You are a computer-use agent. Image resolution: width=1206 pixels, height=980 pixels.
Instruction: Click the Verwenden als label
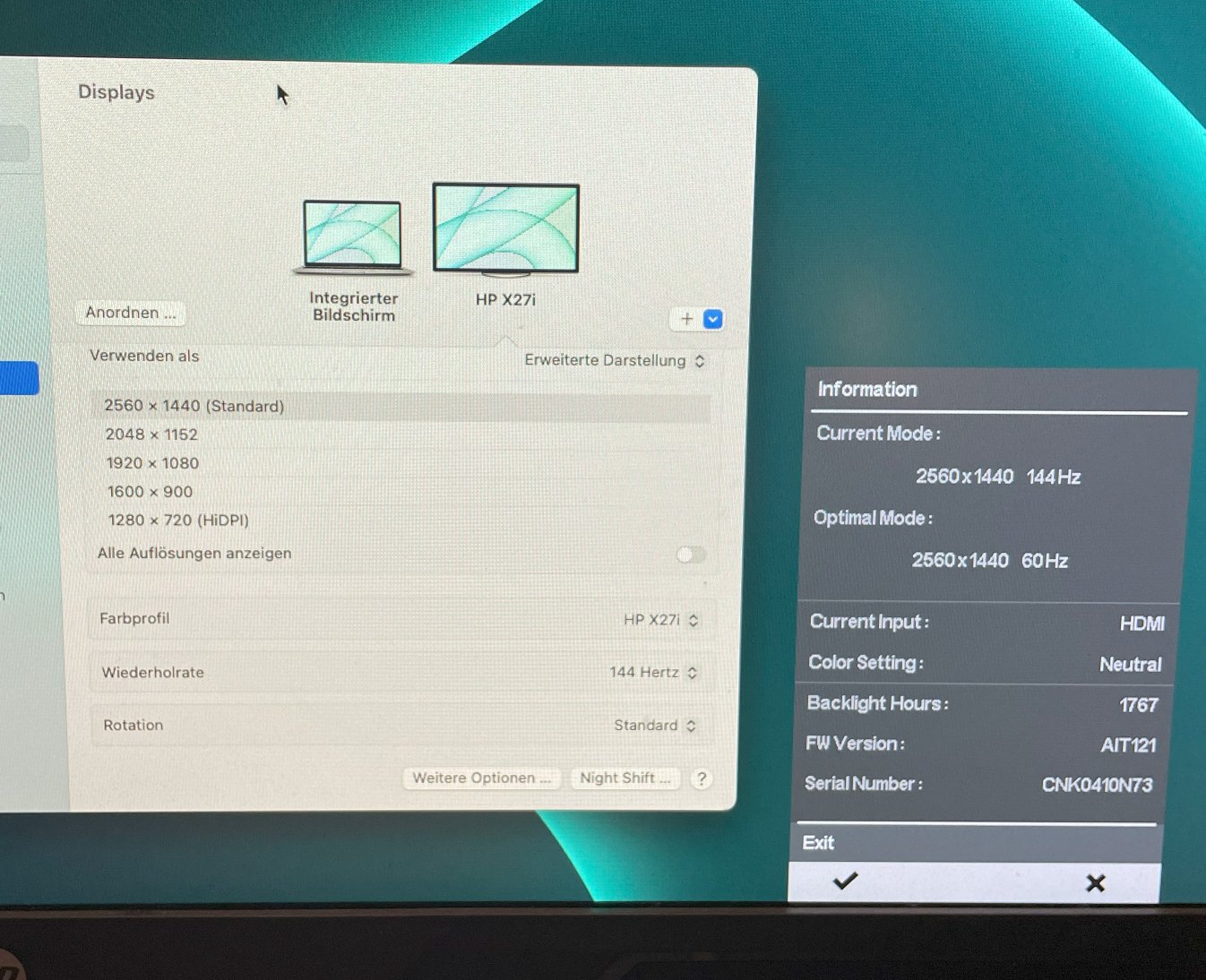[144, 356]
